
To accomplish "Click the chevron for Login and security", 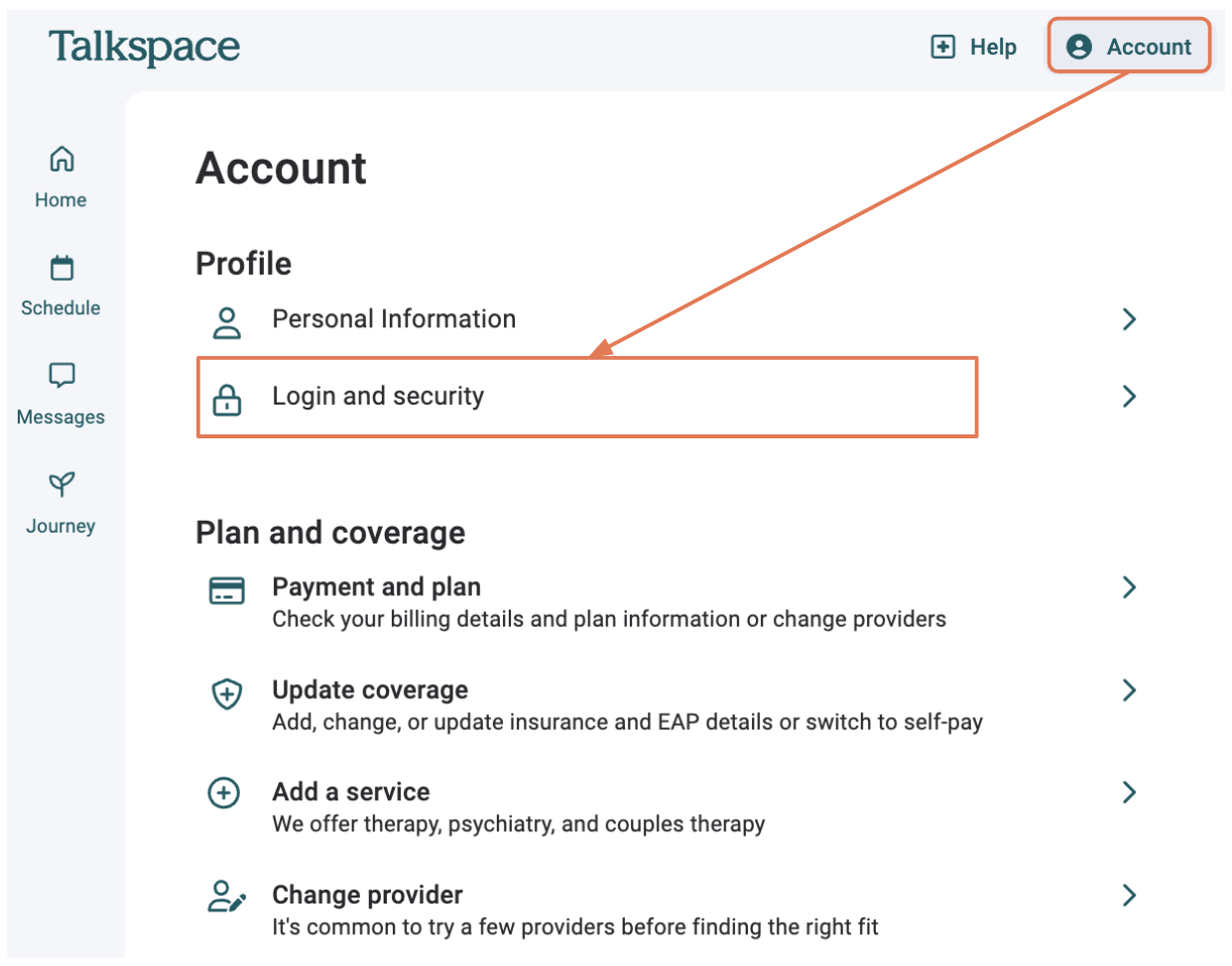I will pos(1129,397).
